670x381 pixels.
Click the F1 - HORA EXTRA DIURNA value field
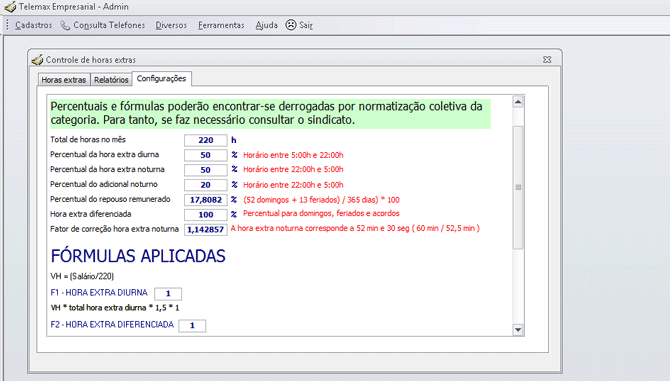point(168,294)
